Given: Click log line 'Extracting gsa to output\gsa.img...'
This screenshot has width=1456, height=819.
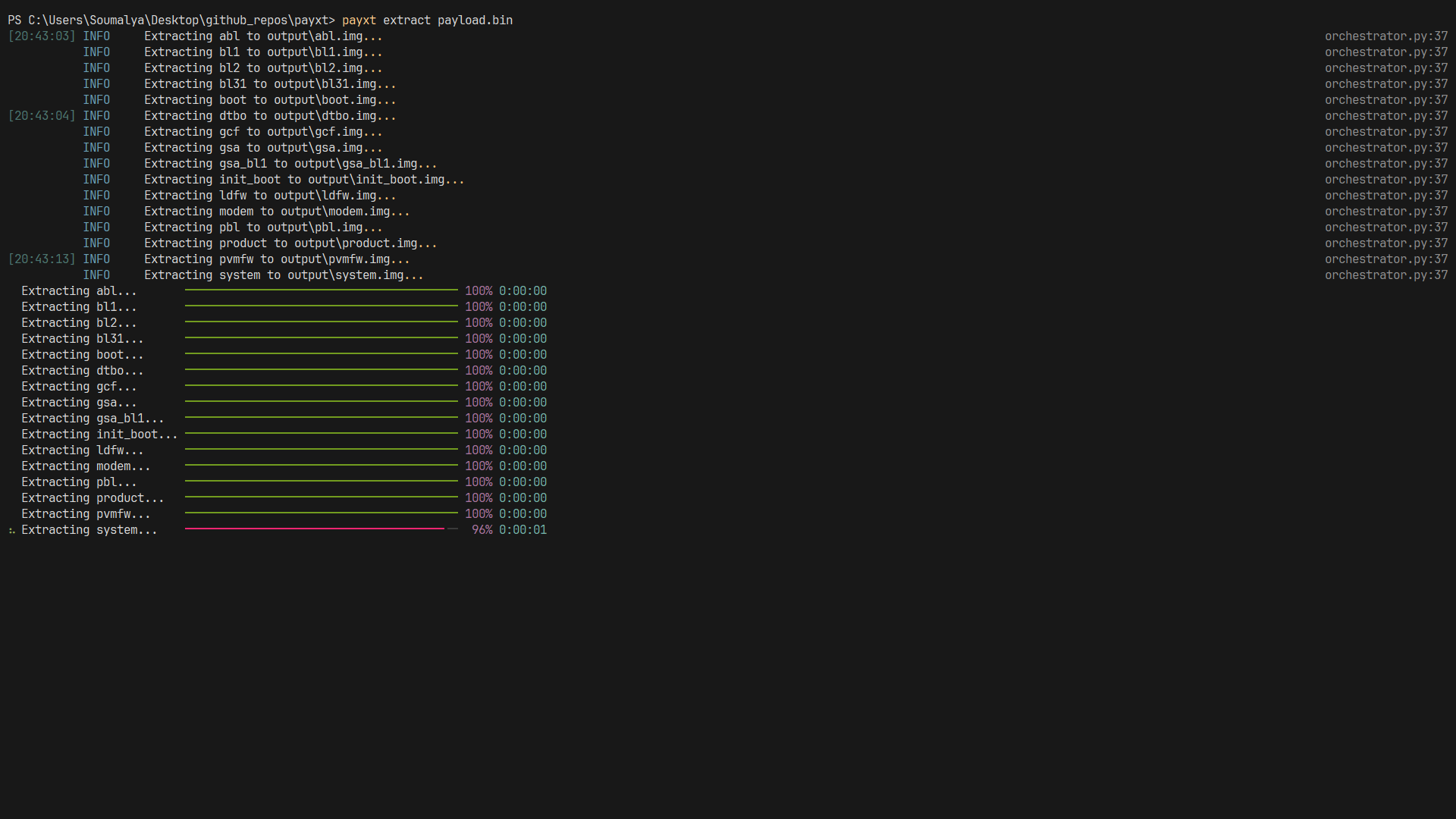Looking at the screenshot, I should [263, 148].
